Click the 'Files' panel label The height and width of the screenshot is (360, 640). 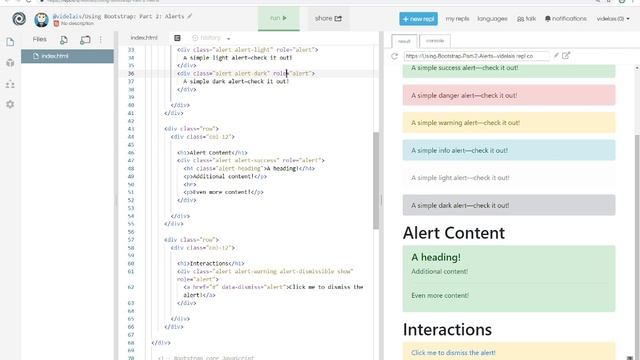pyautogui.click(x=40, y=39)
